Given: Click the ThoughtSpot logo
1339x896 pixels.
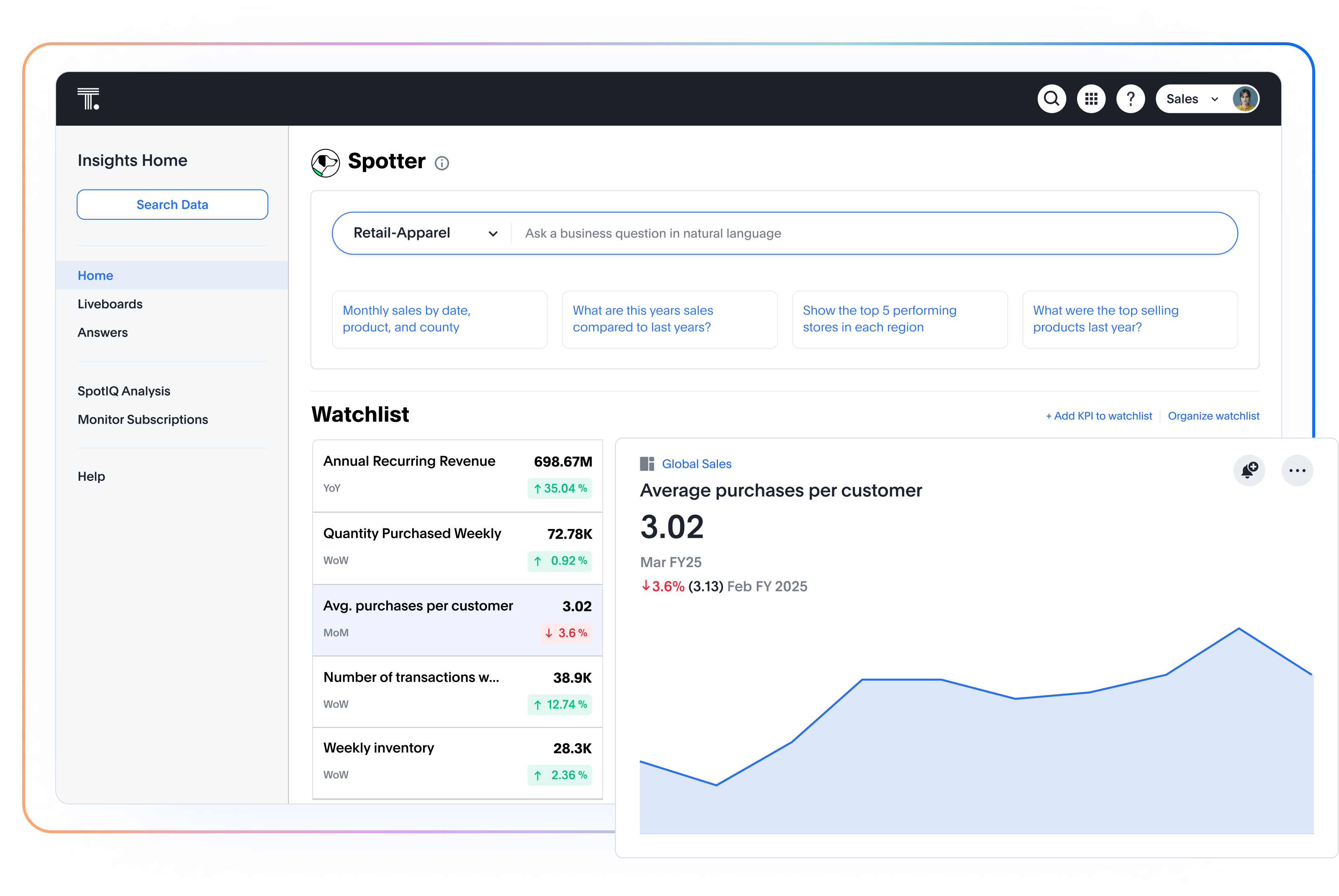Looking at the screenshot, I should click(89, 98).
